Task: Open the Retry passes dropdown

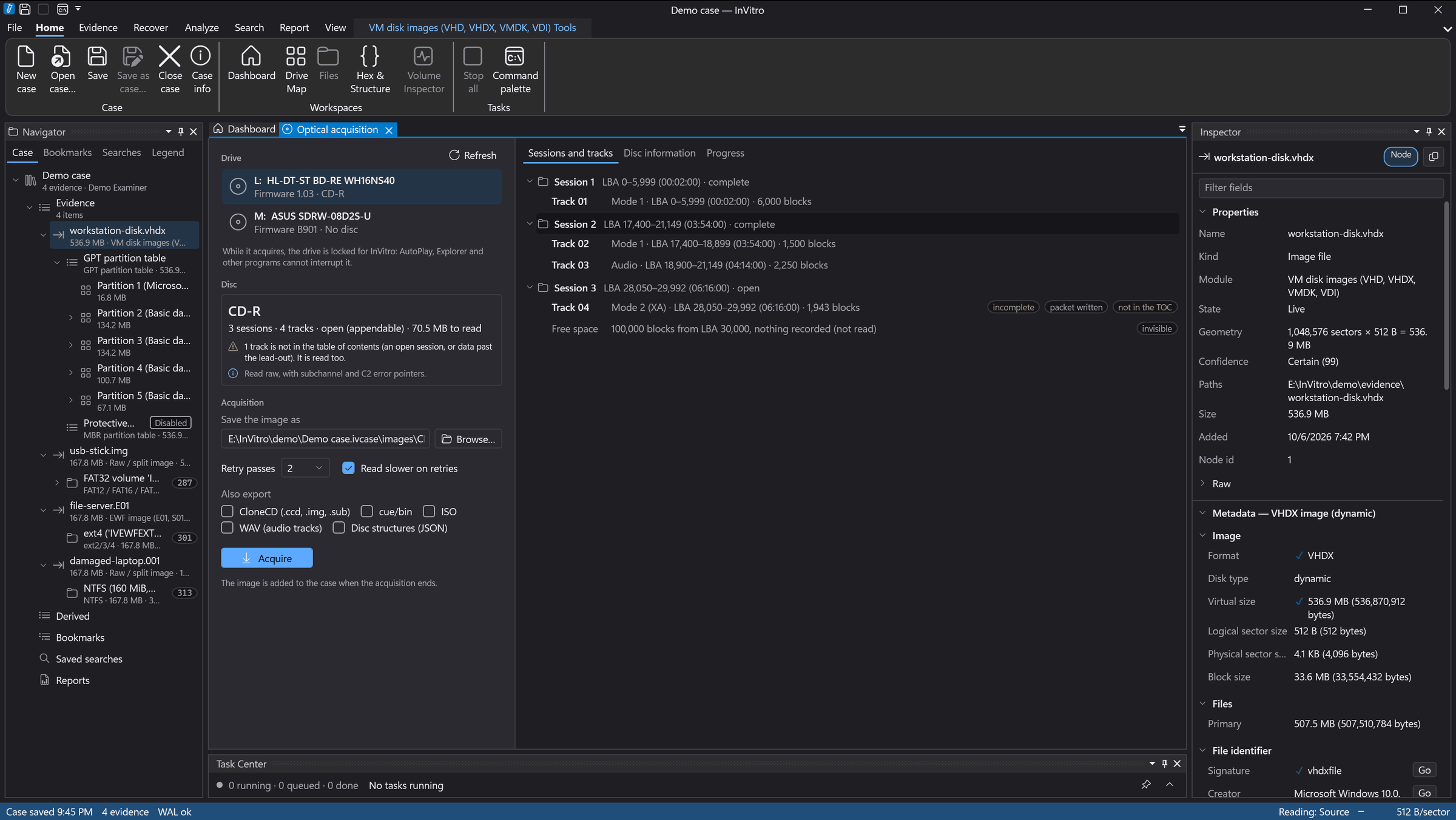Action: 305,468
